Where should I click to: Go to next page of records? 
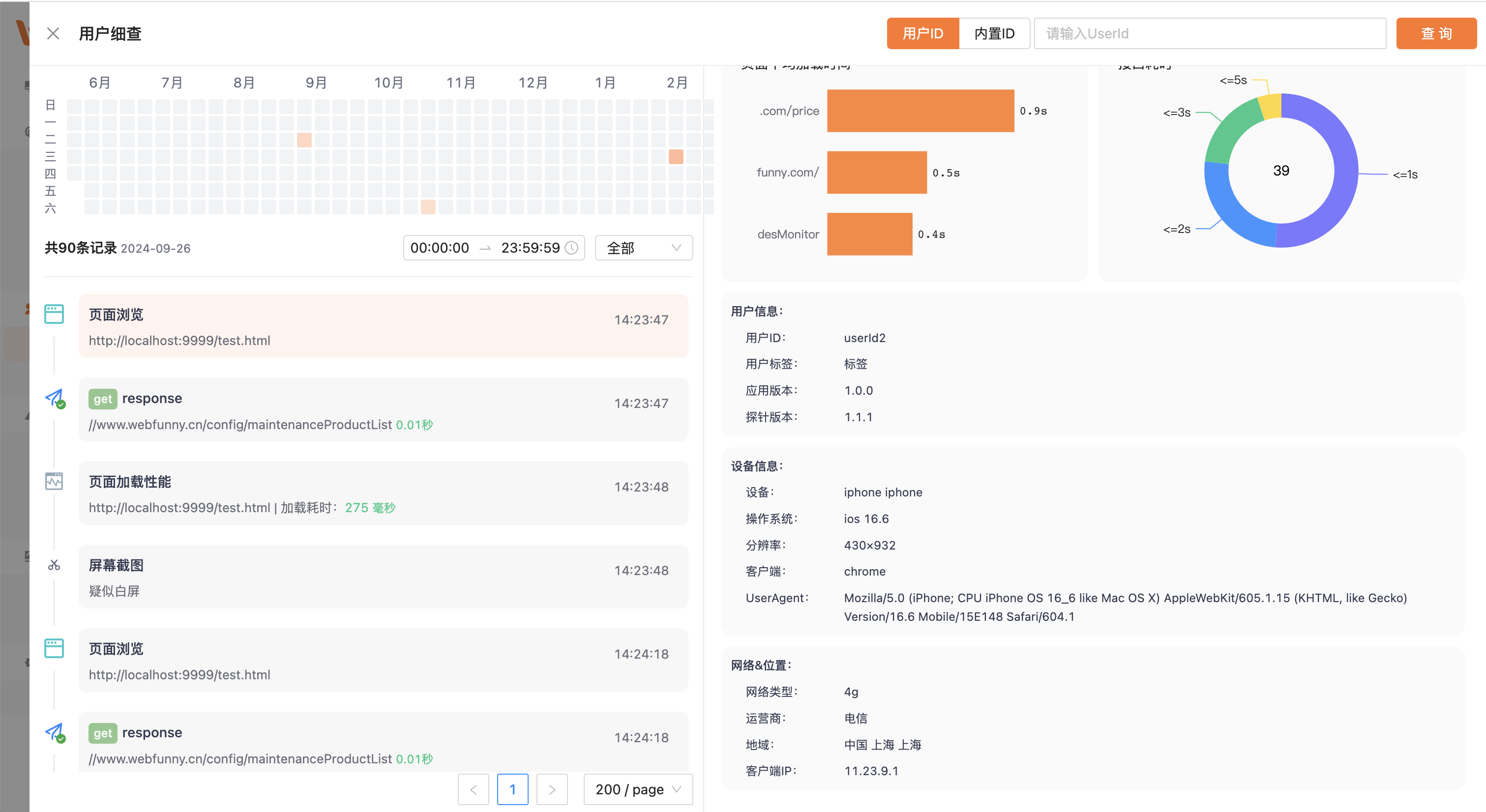[x=552, y=789]
